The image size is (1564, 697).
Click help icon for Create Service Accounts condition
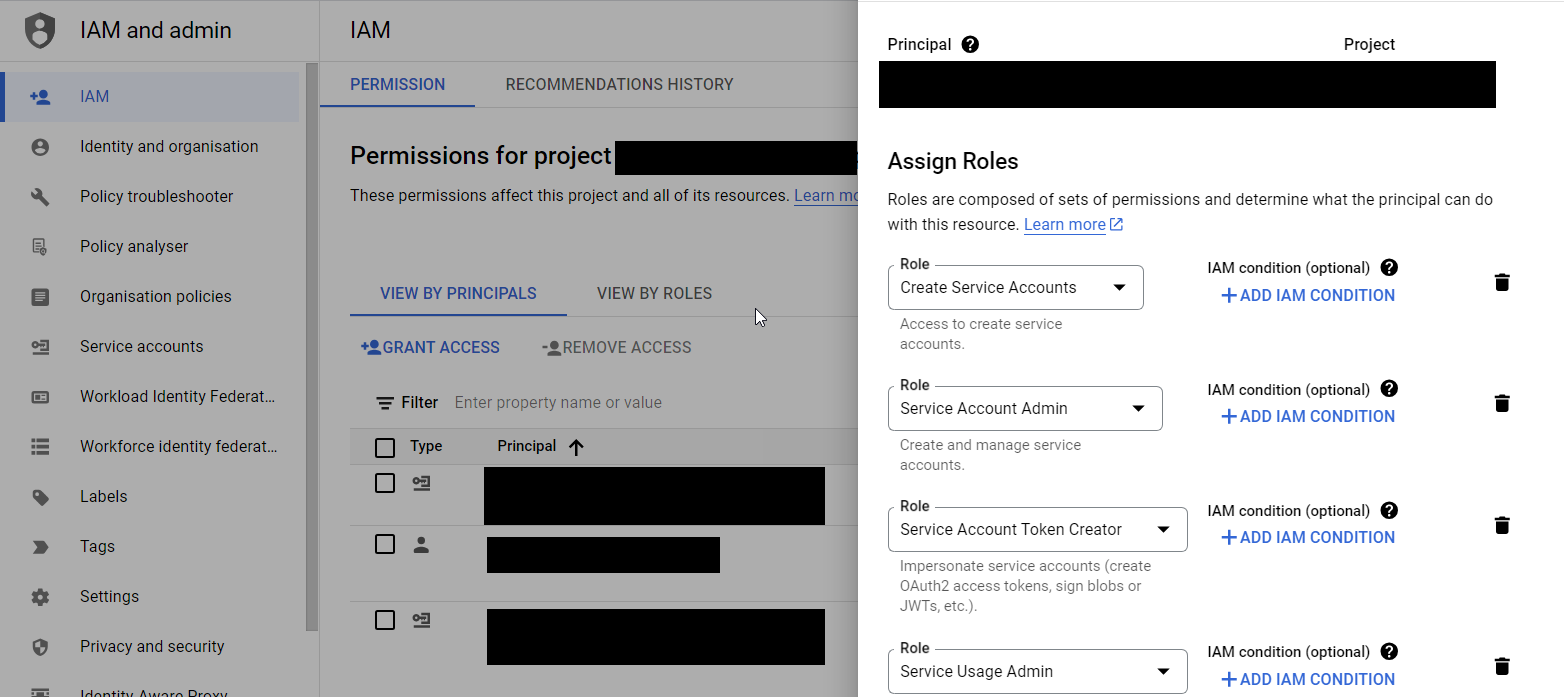[x=1389, y=268]
